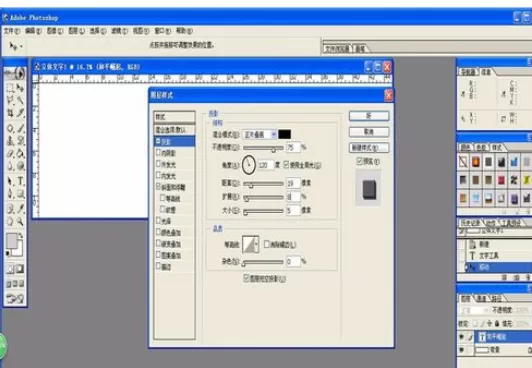The height and width of the screenshot is (368, 532).
Task: Select the Type (T) tool in toolbox
Action: pyautogui.click(x=20, y=181)
